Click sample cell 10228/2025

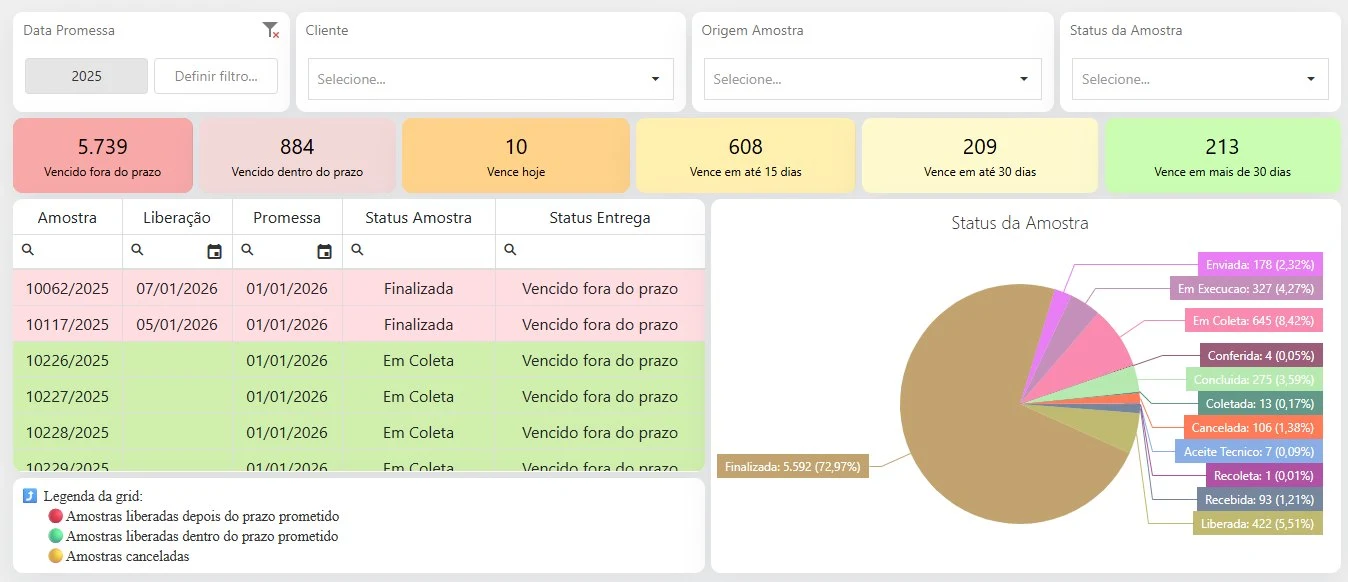click(x=67, y=432)
